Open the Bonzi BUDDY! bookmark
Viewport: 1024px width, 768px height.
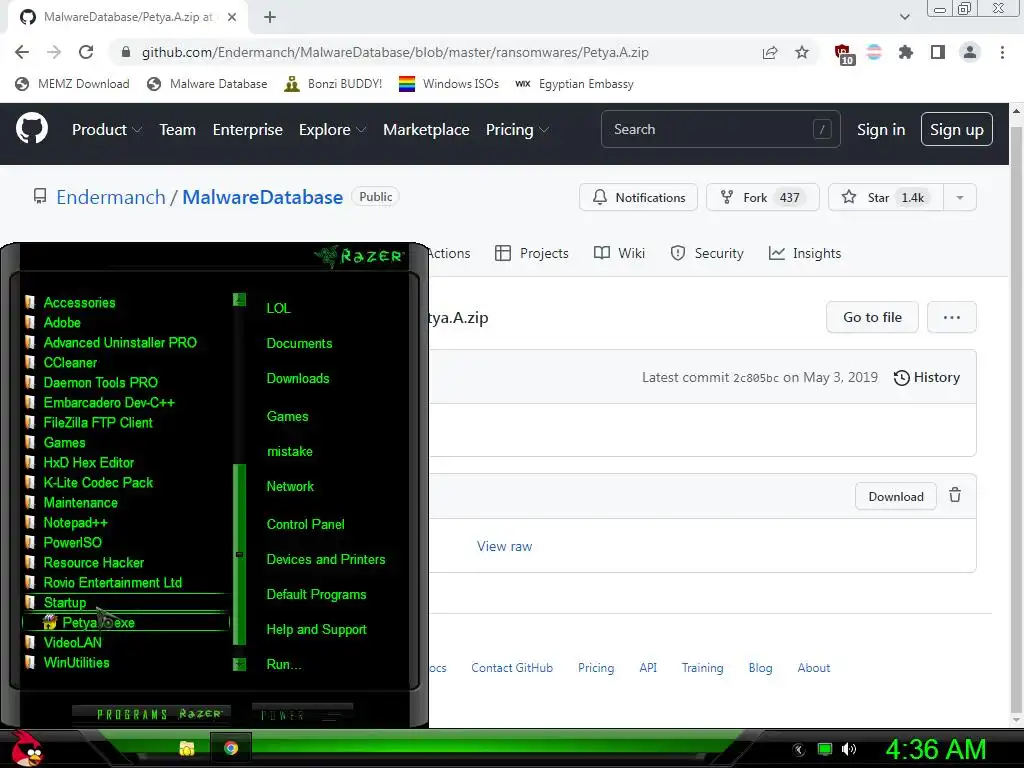pos(334,84)
